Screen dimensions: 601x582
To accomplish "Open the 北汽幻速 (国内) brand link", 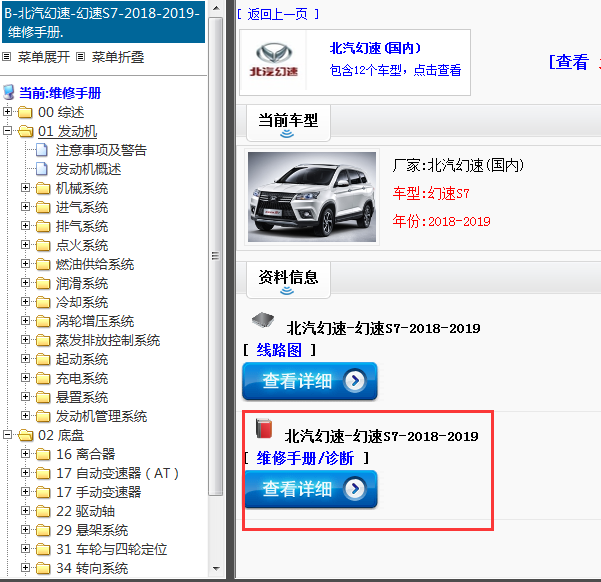I will 375,48.
